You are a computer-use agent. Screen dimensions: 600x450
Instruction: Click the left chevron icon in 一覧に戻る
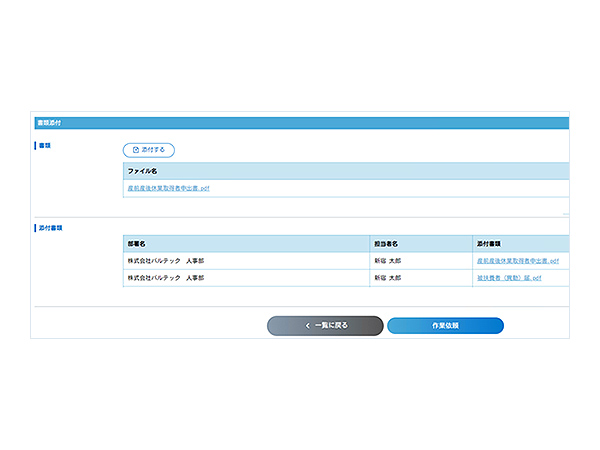pyautogui.click(x=308, y=326)
